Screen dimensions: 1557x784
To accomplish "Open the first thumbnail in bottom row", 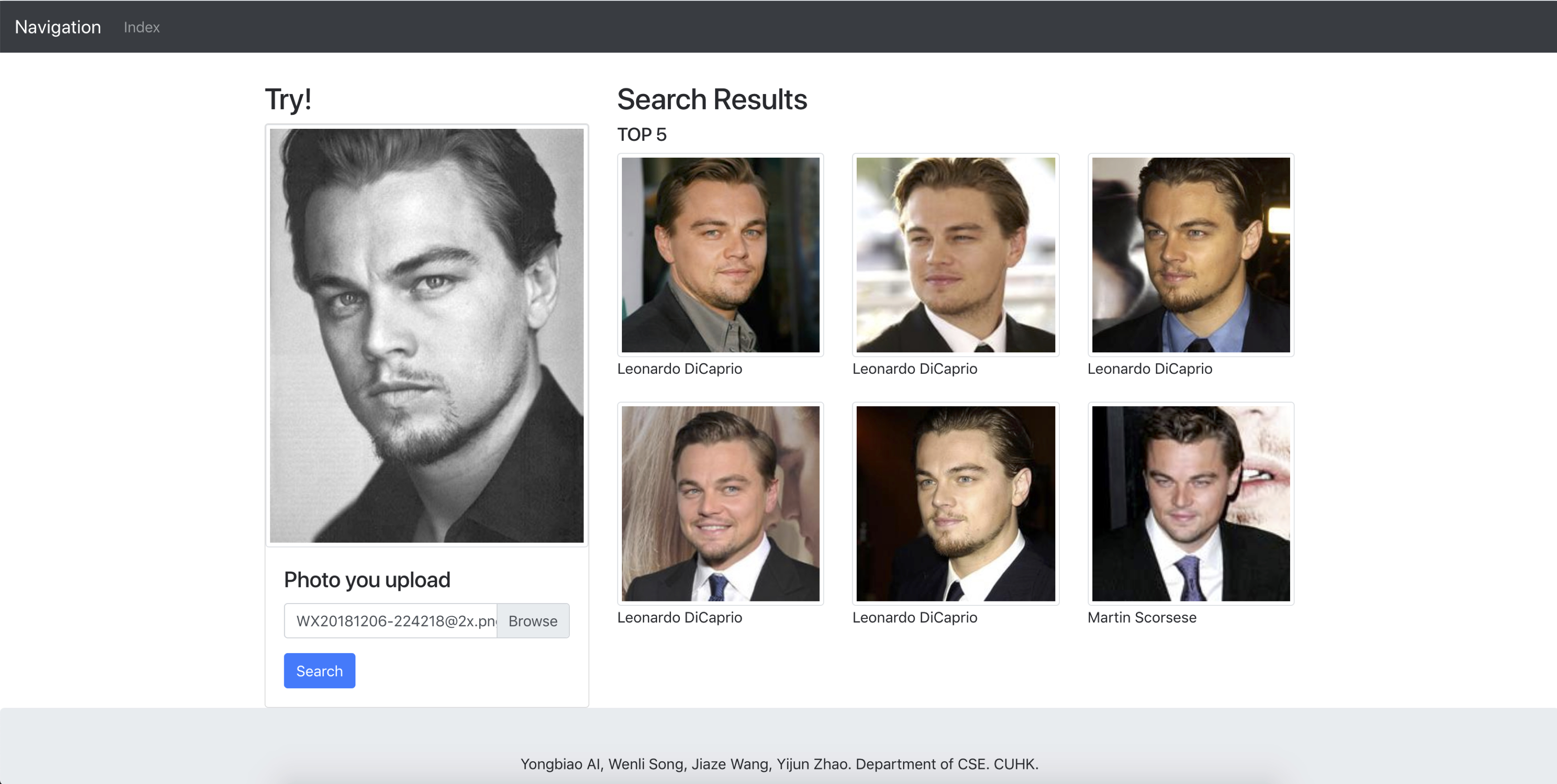I will [x=720, y=503].
